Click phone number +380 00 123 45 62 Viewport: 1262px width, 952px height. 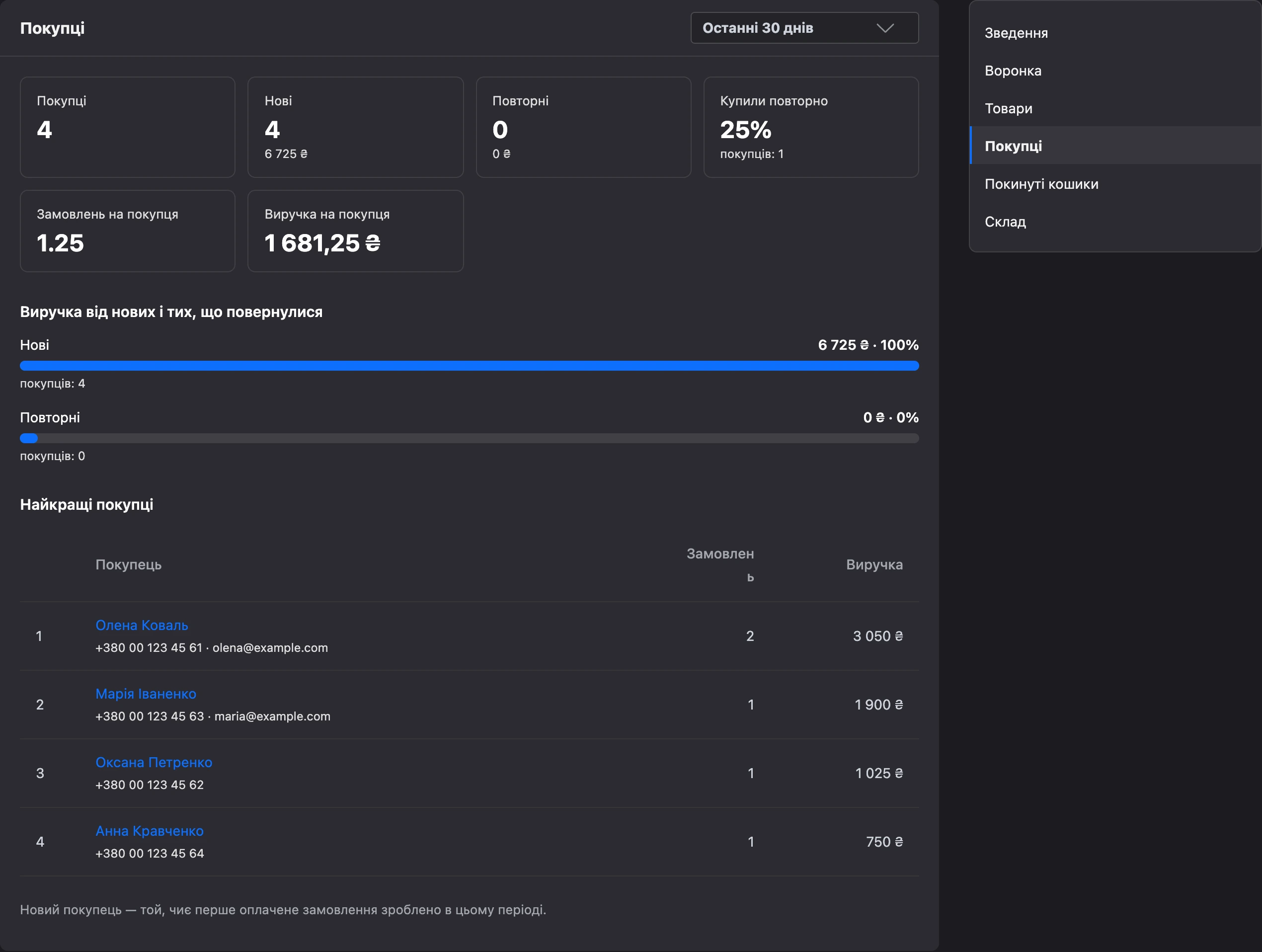150,785
